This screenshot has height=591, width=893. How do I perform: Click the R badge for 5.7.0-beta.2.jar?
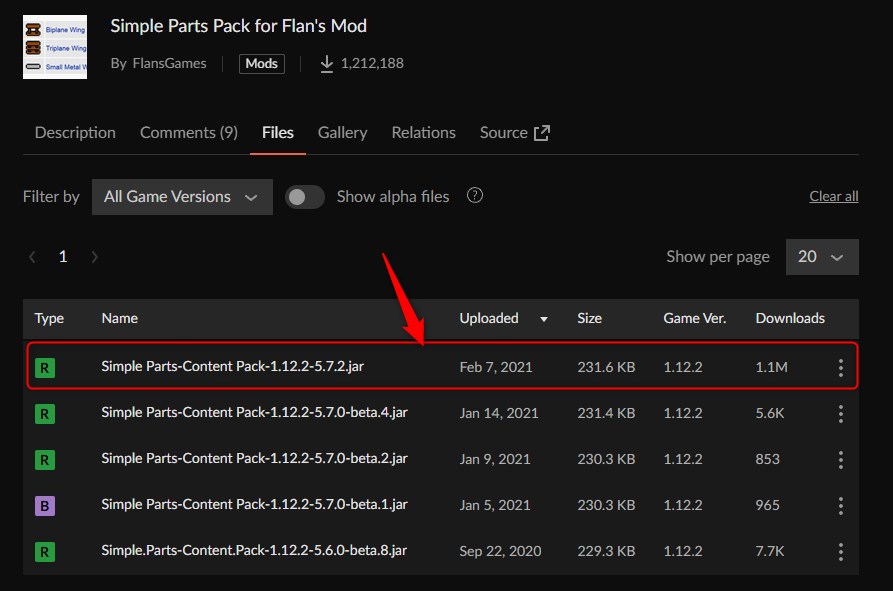(45, 459)
